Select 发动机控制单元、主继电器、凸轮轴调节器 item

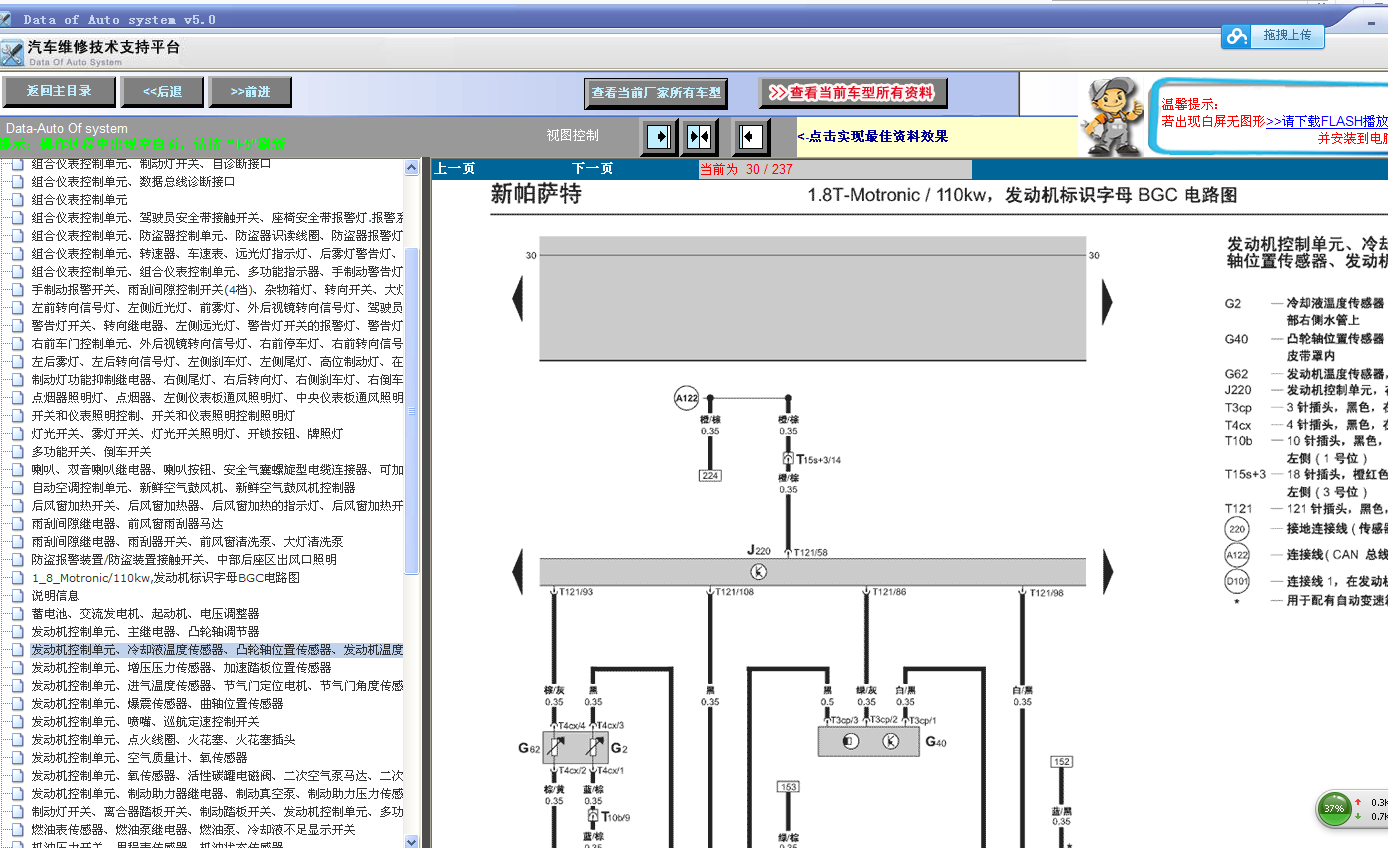[145, 632]
